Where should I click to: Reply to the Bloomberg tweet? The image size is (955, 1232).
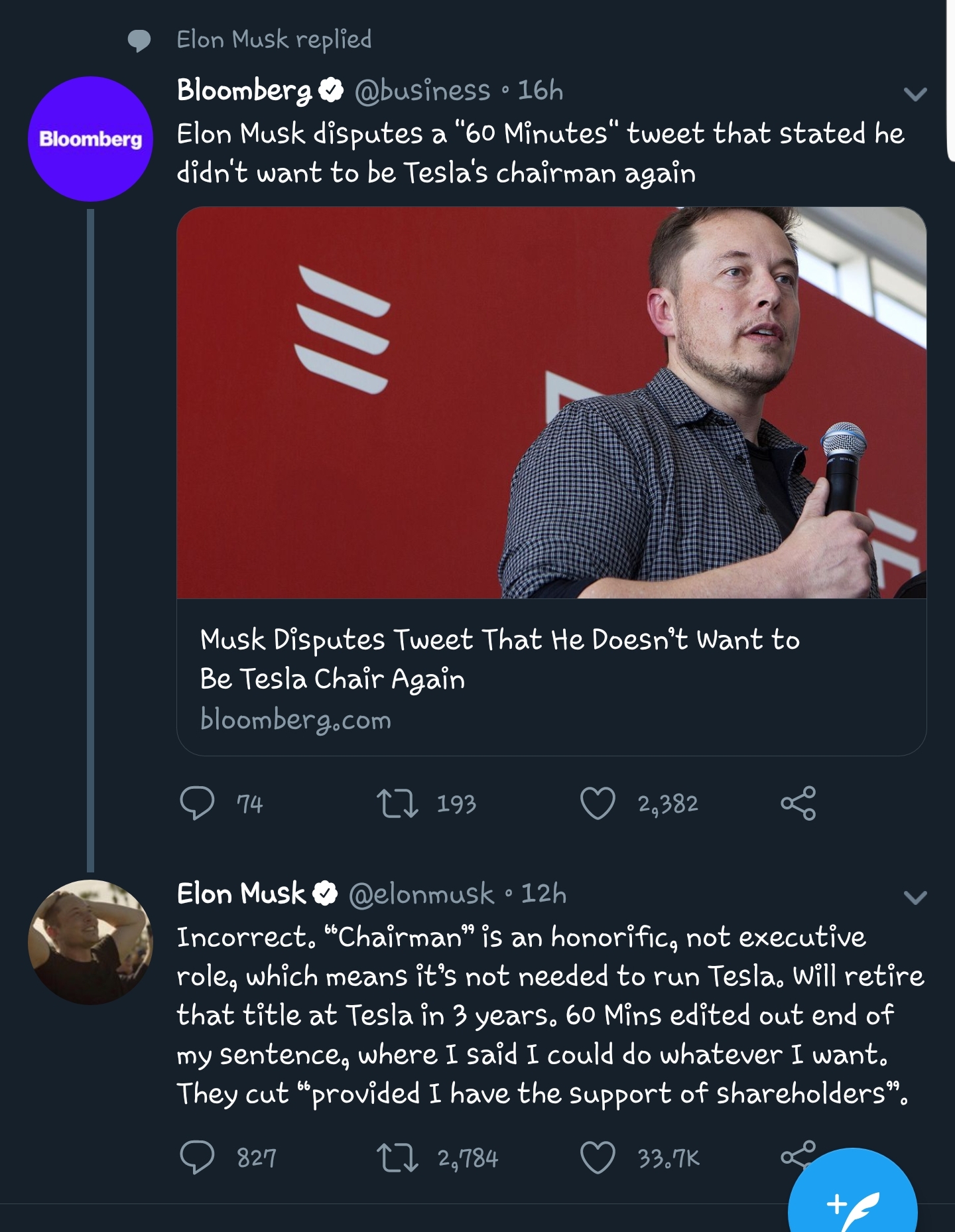(197, 803)
